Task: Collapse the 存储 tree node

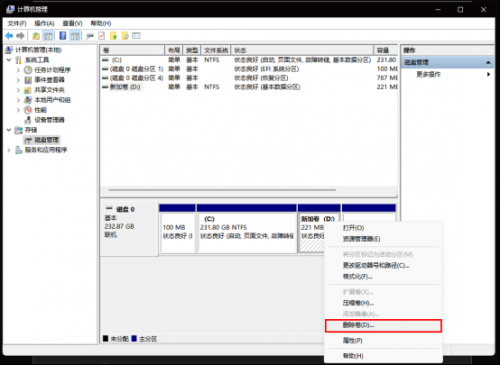Action: [x=9, y=130]
